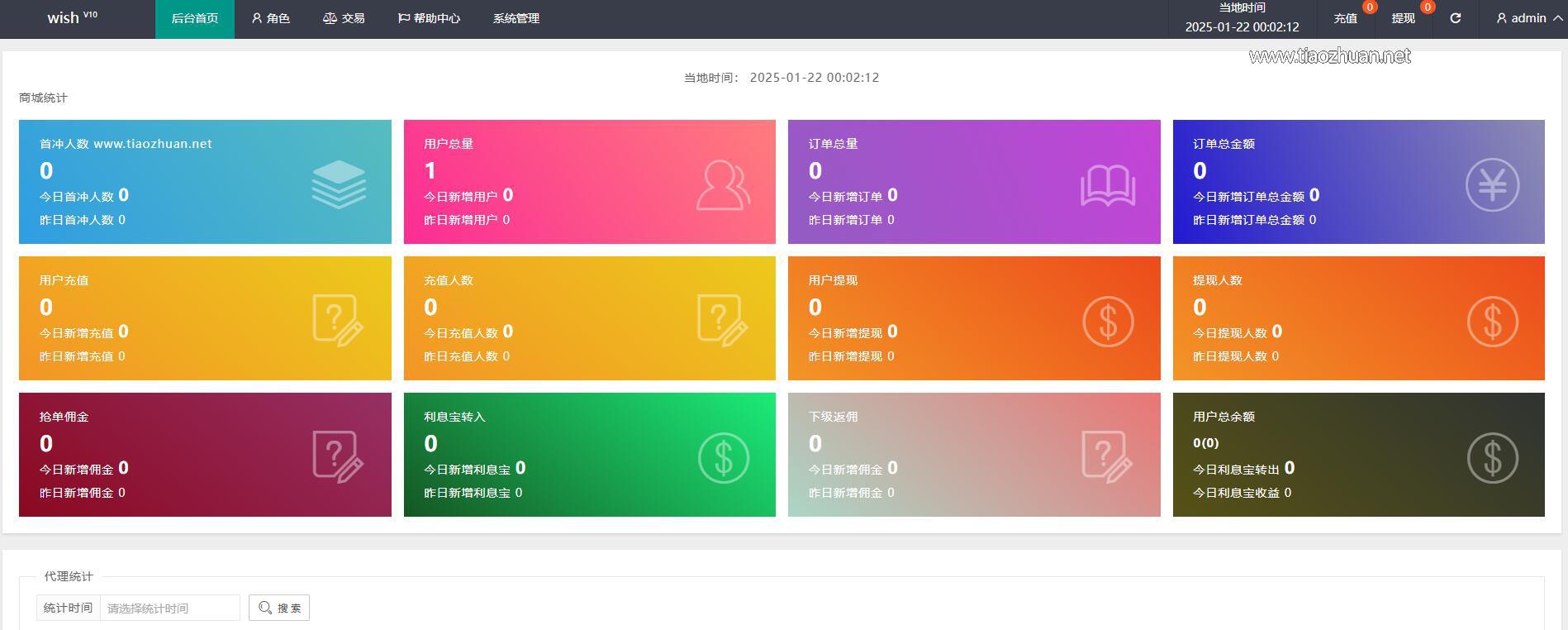Open the 系统管理 menu
This screenshot has height=630, width=1568.
(516, 18)
